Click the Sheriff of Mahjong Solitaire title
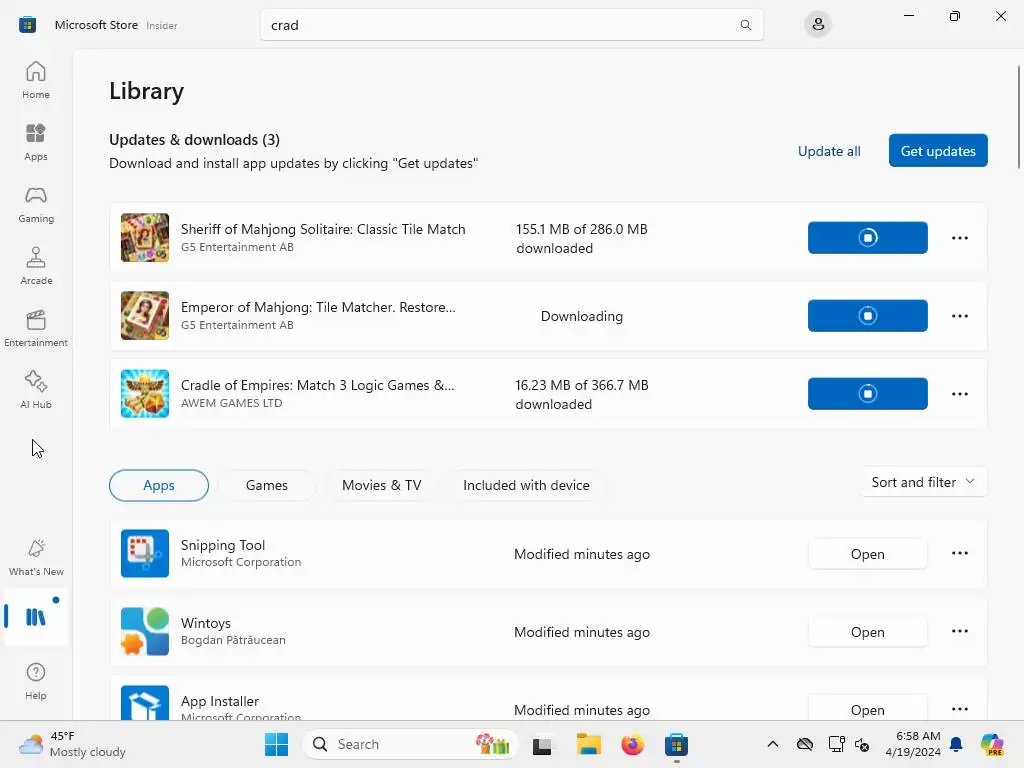The width and height of the screenshot is (1024, 768). [323, 229]
